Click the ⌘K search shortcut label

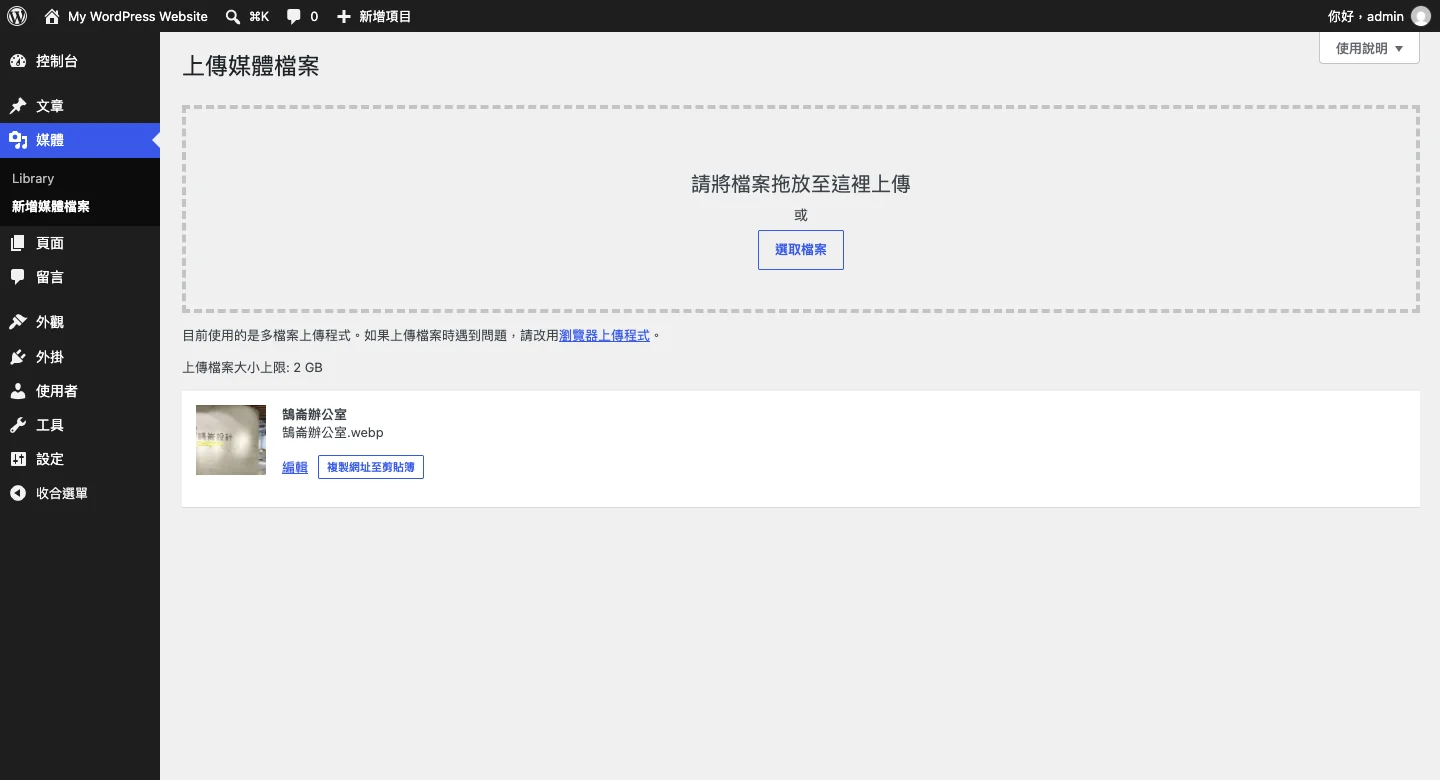[259, 16]
